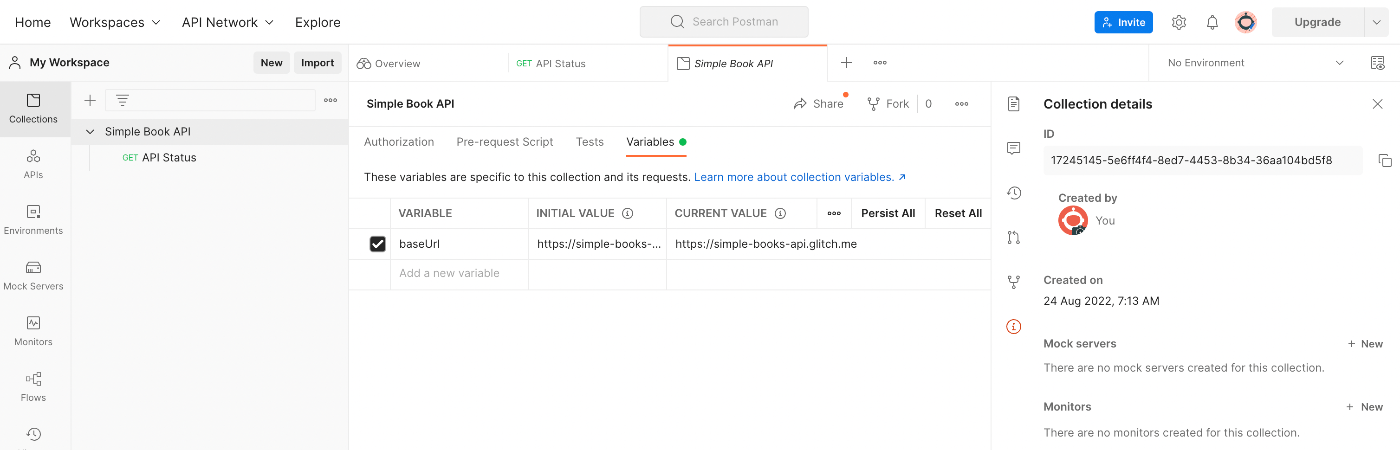Open the Pull requests icon in right sidebar
This screenshot has height=450, width=1400.
pyautogui.click(x=1014, y=237)
